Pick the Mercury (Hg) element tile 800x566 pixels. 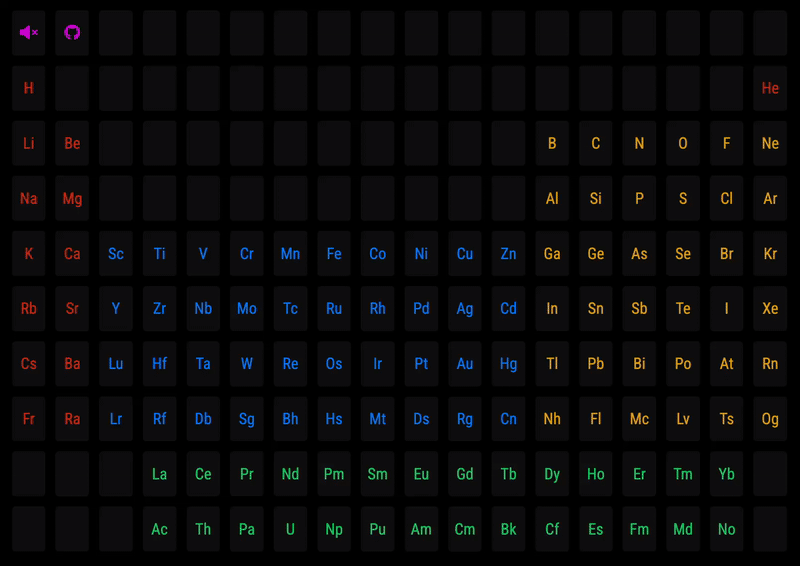click(508, 364)
